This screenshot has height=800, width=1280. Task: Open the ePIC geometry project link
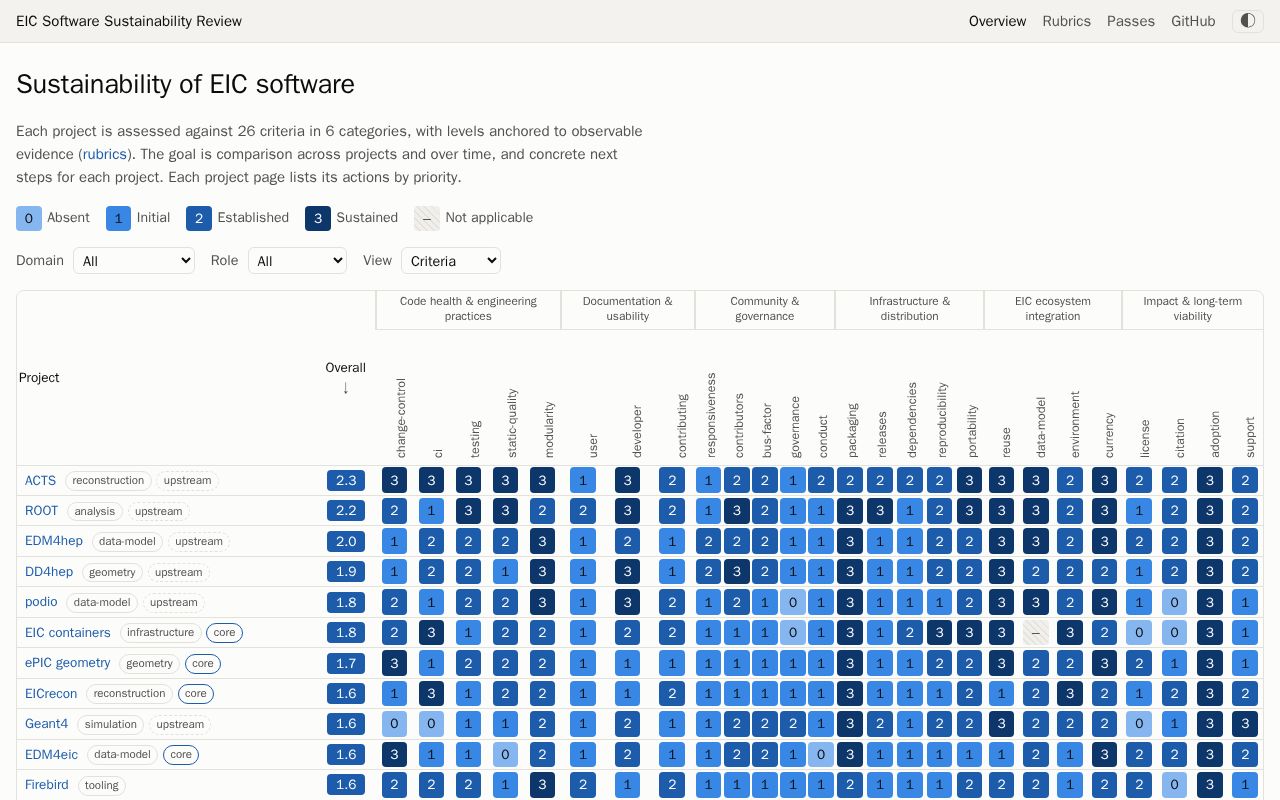coord(68,663)
